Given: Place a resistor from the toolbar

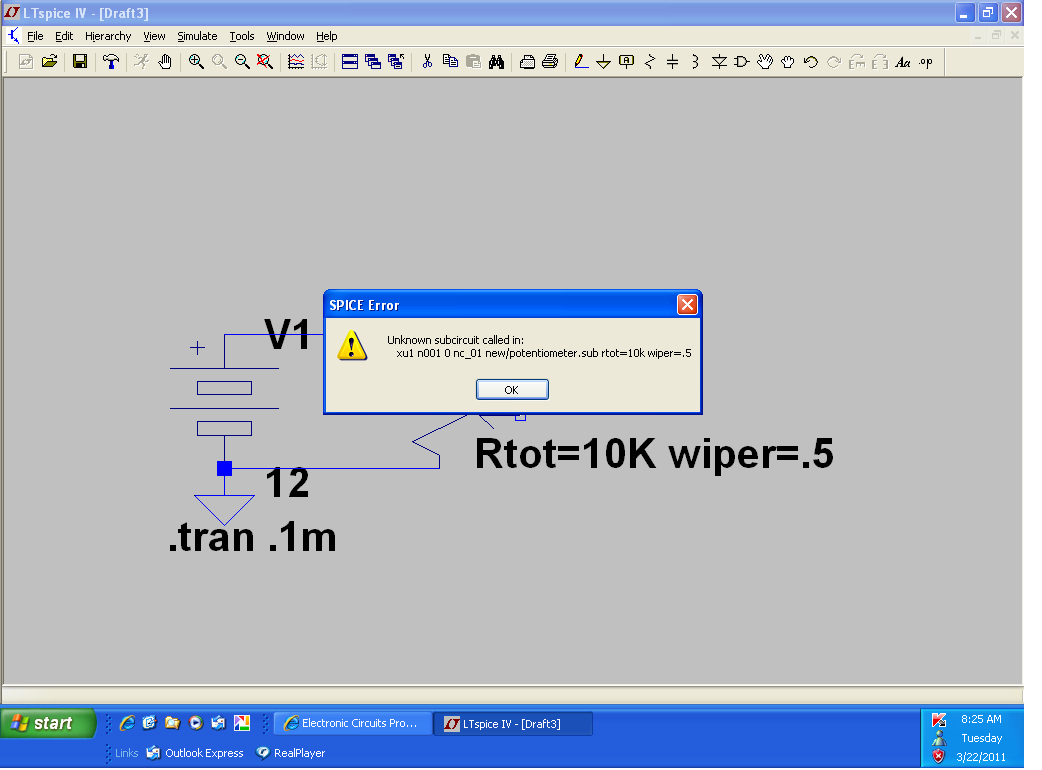Looking at the screenshot, I should 650,62.
